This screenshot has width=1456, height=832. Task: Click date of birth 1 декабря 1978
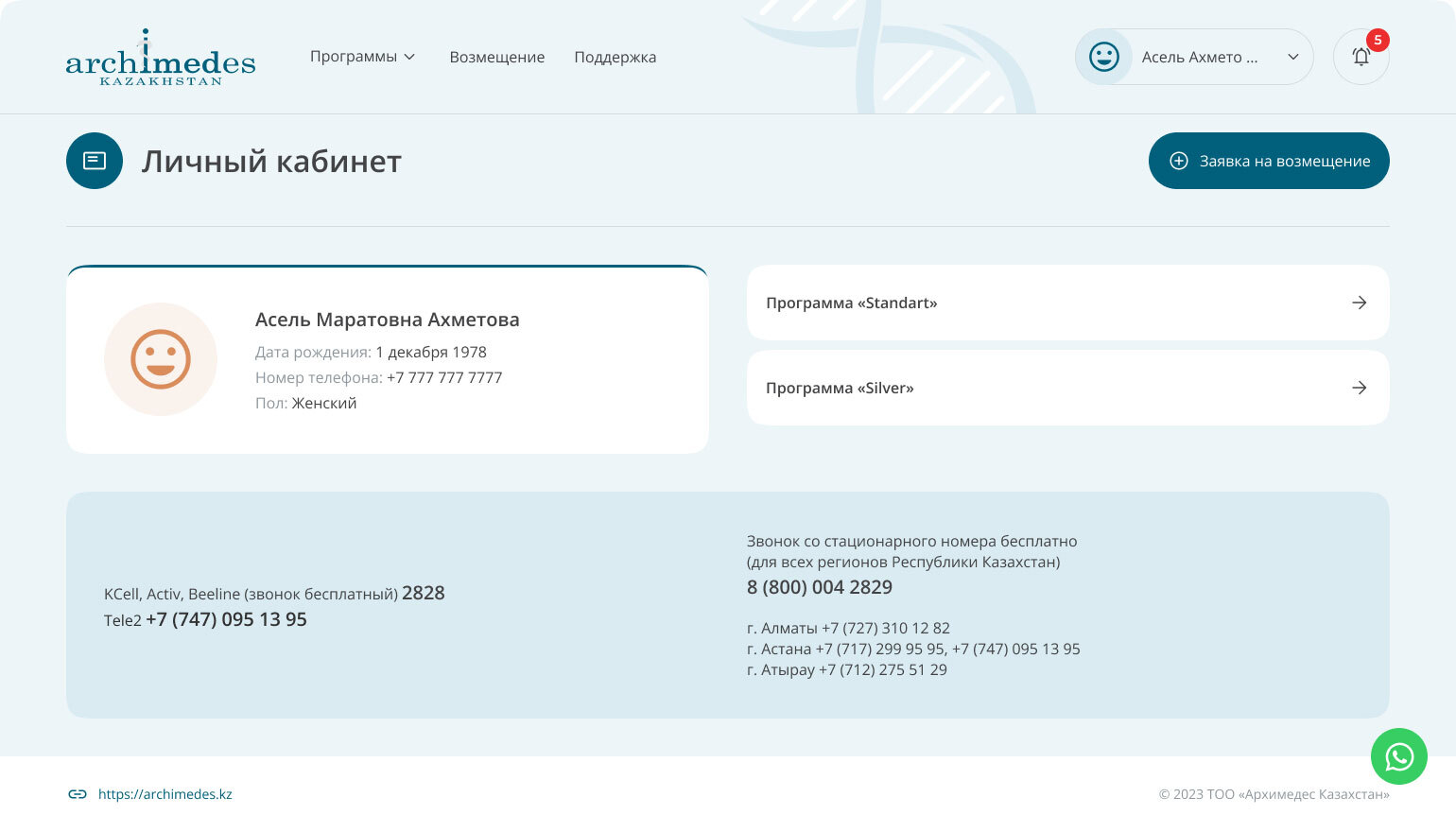pyautogui.click(x=431, y=352)
